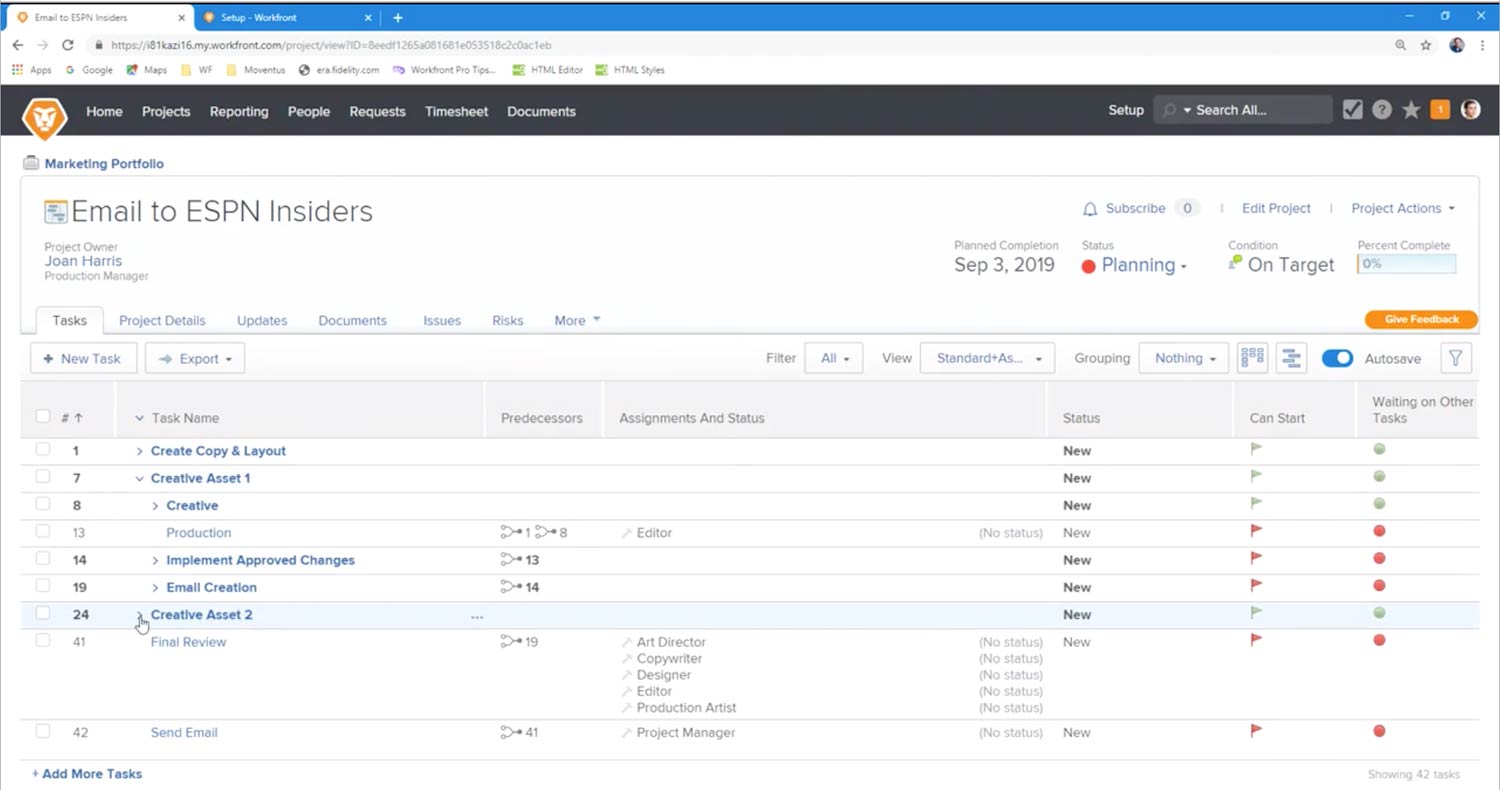Expand the Create Copy & Layout task
The height and width of the screenshot is (790, 1500).
[x=140, y=451]
